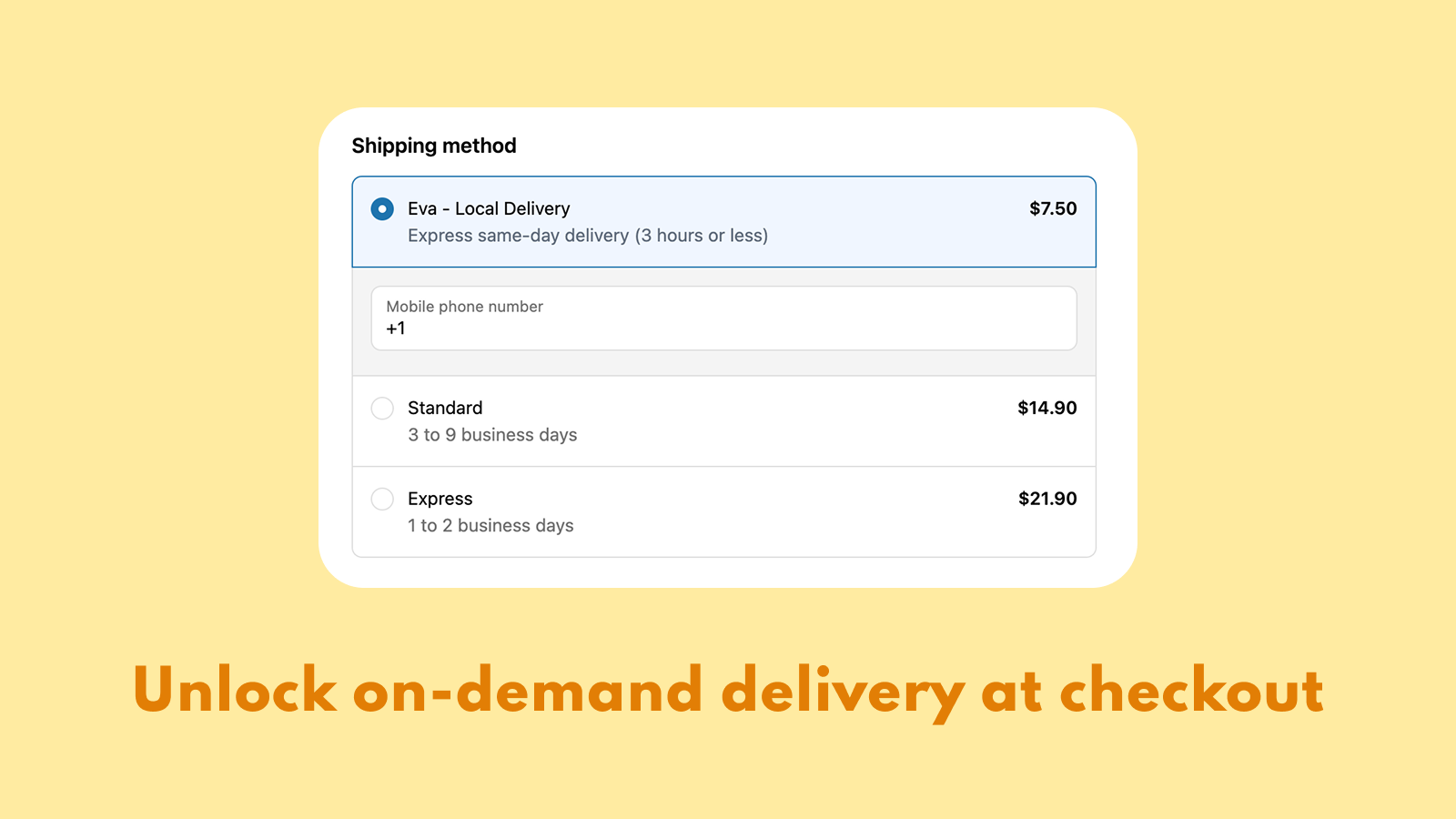Image resolution: width=1456 pixels, height=819 pixels.
Task: Pick the Express shipping option
Action: (x=382, y=499)
